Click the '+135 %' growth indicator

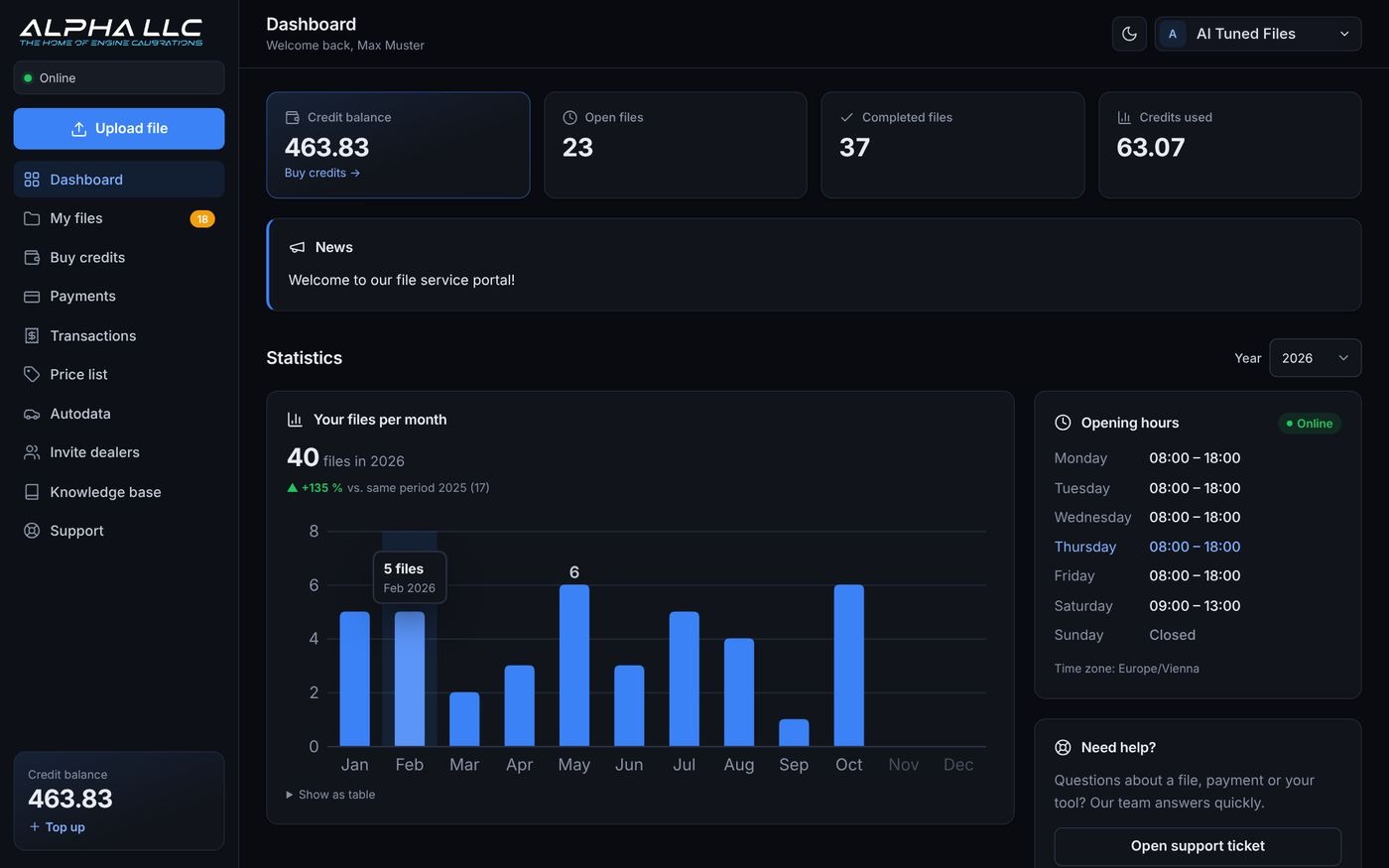coord(315,488)
